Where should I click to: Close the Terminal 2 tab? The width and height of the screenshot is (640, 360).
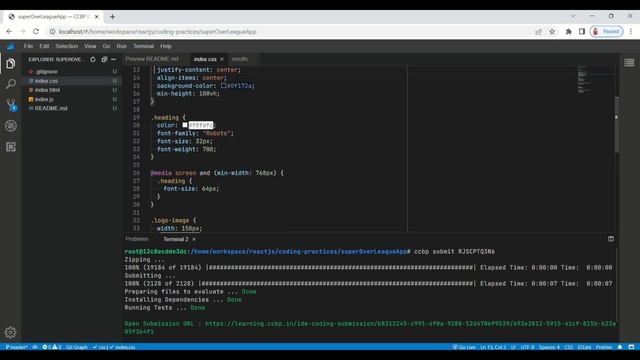tap(194, 239)
